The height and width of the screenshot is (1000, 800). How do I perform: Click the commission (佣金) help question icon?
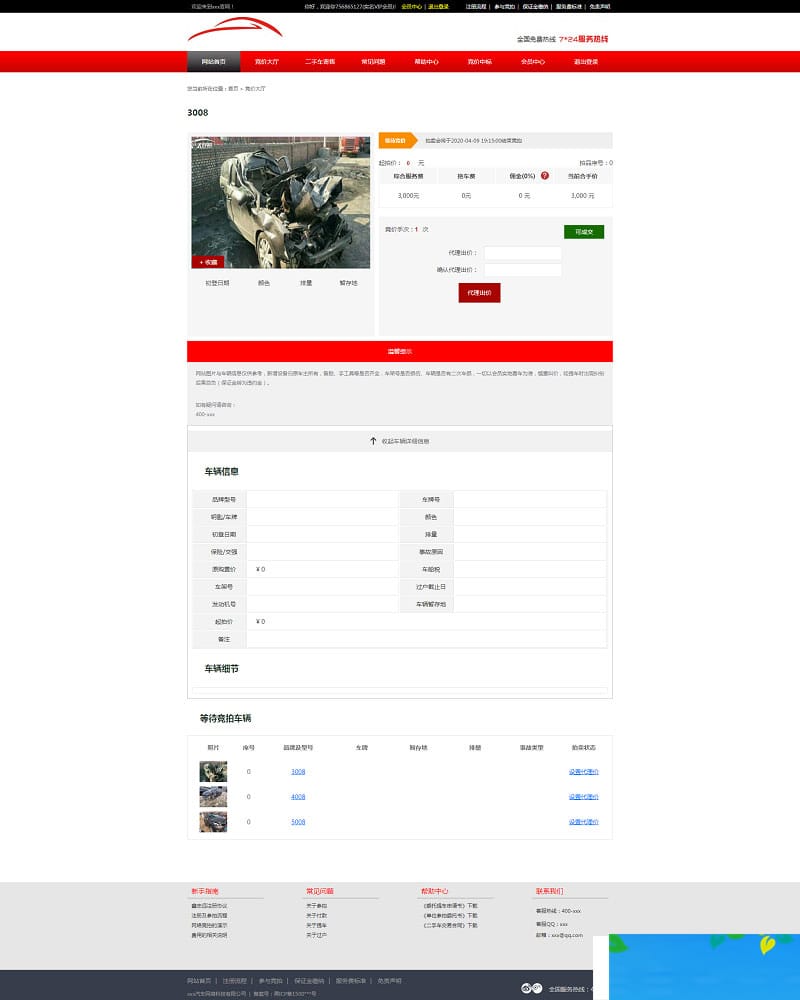tap(545, 176)
